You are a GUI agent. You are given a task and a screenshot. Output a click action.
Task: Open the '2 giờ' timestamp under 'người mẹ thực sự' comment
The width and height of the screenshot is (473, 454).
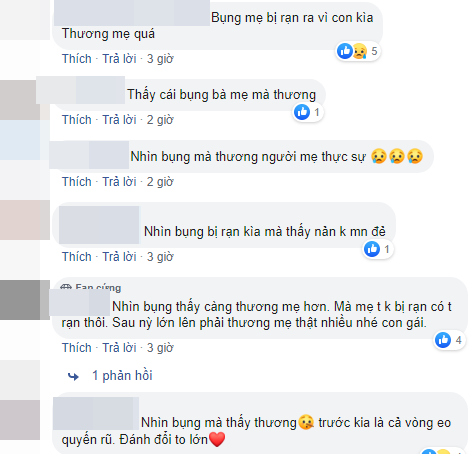[160, 182]
